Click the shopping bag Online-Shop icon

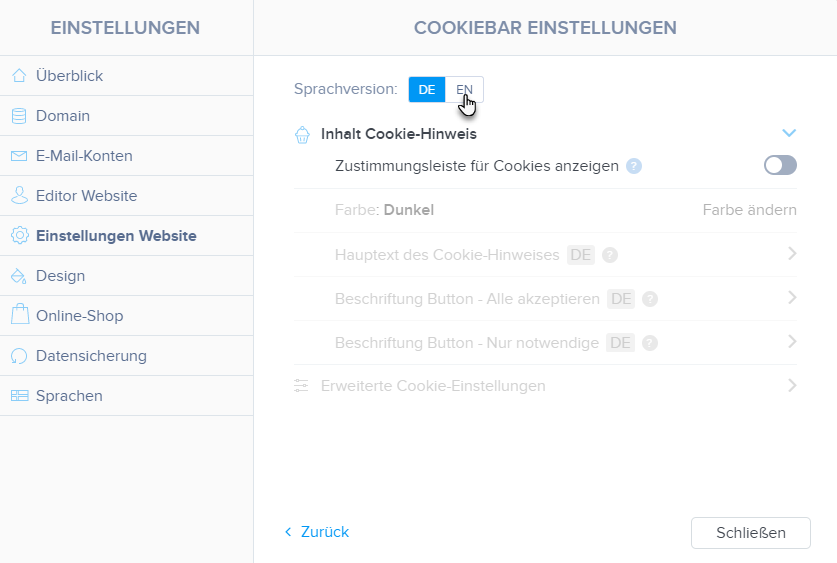click(19, 316)
